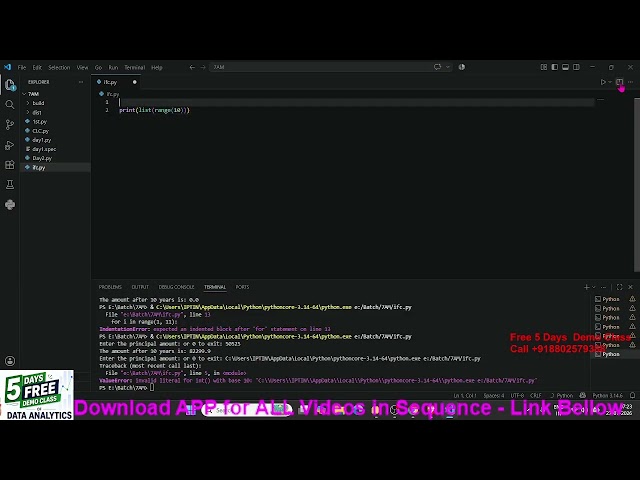Open the Customize Layout icon in the title bar
The width and height of the screenshot is (640, 480).
click(x=544, y=67)
